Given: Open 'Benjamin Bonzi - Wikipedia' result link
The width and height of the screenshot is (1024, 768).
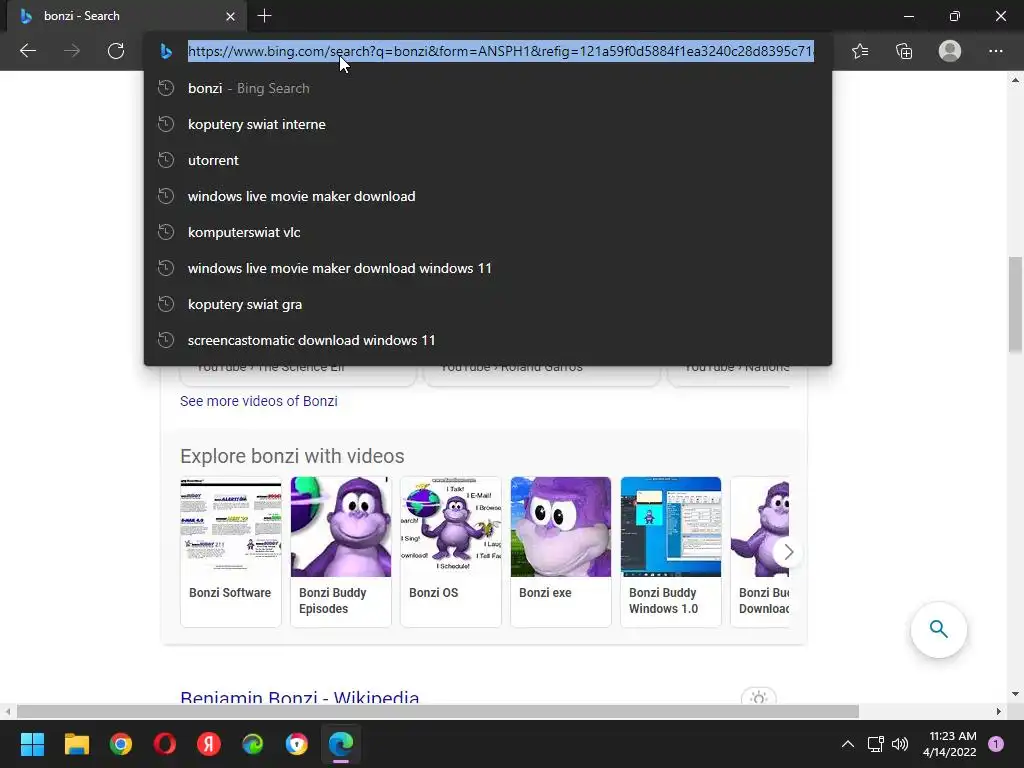Looking at the screenshot, I should (300, 697).
